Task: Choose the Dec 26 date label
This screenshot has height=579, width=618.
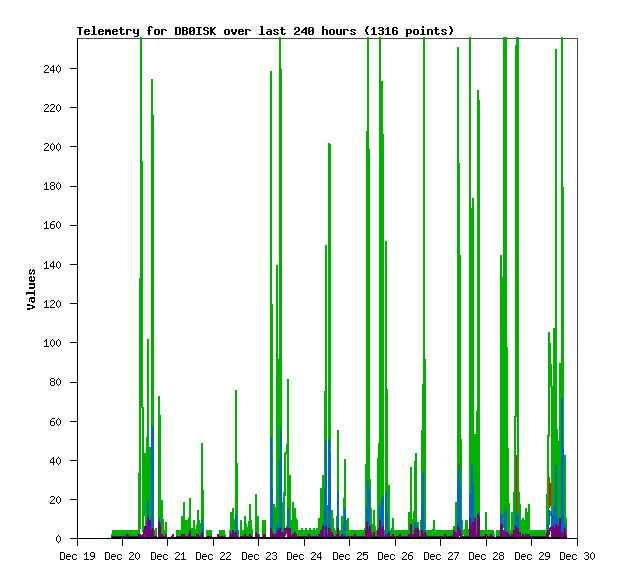Action: click(x=395, y=556)
